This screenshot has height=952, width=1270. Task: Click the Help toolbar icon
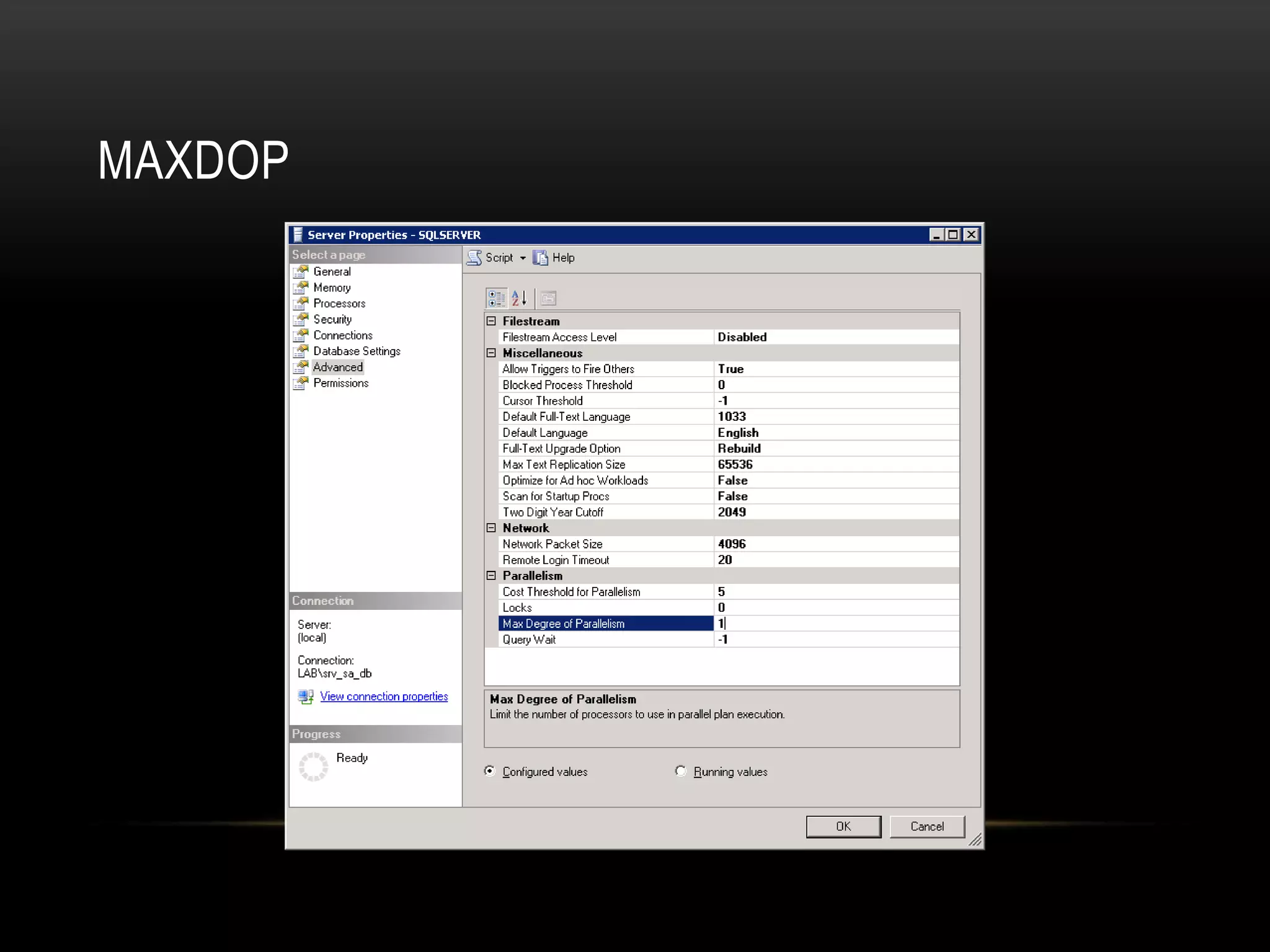(x=540, y=258)
